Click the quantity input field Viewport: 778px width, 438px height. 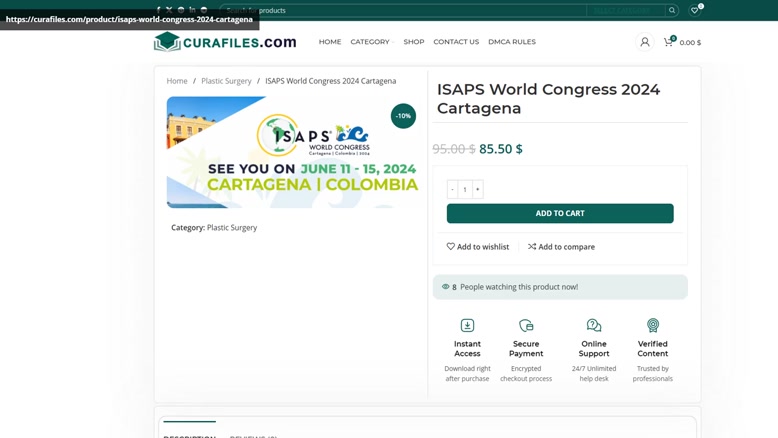465,189
